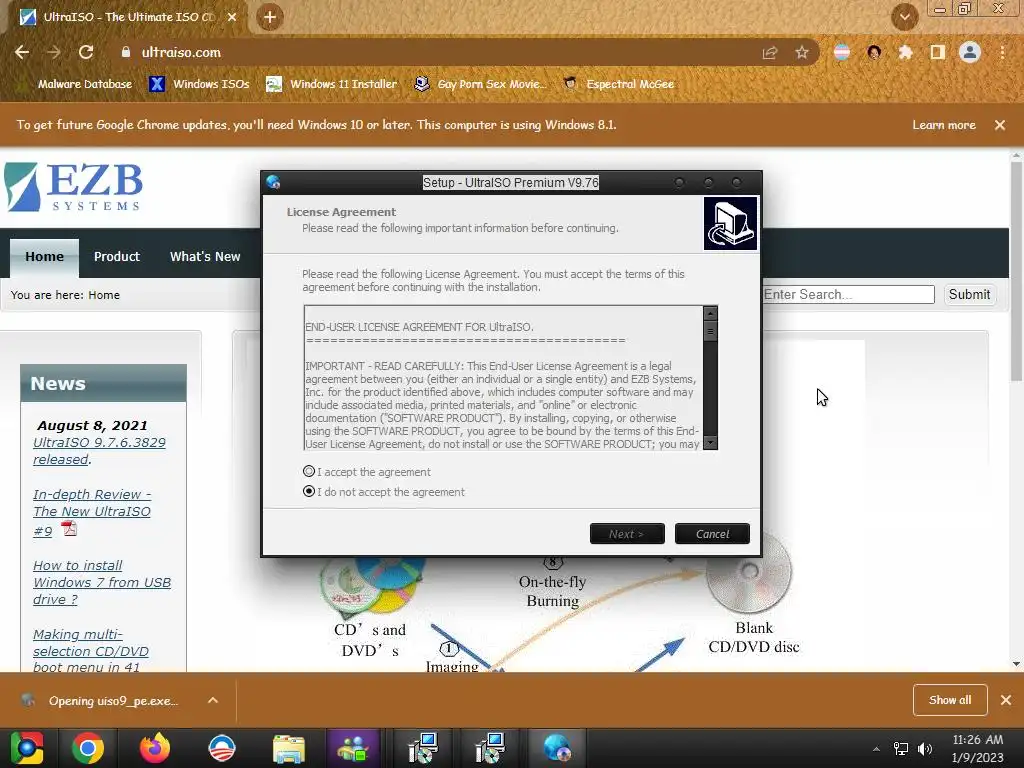The image size is (1024, 768).
Task: Close the UltraISO browser tab
Action: (x=232, y=17)
